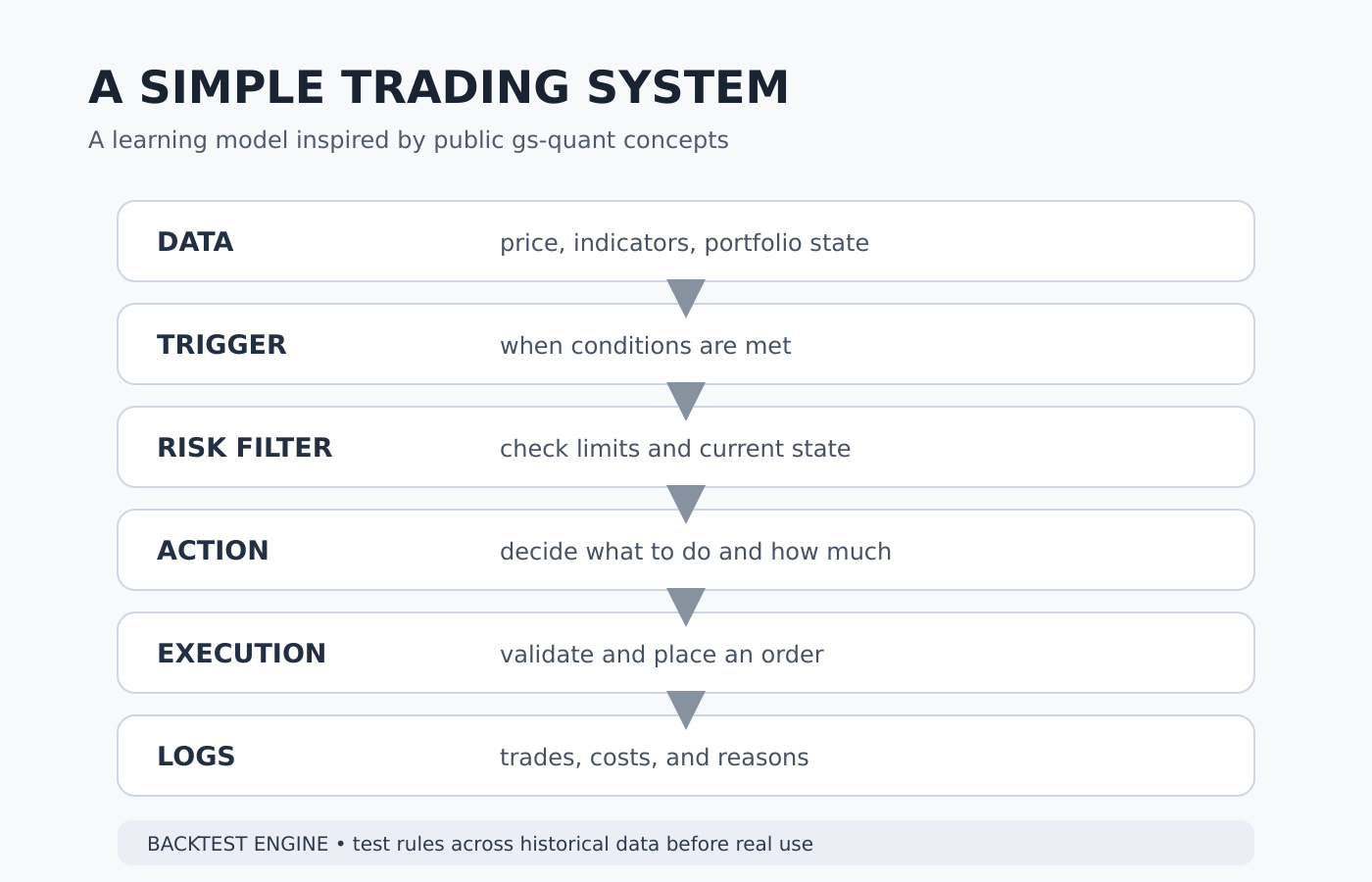Click the arrow between TRIGGER and RISK FILTER
The height and width of the screenshot is (882, 1372).
pos(686,401)
